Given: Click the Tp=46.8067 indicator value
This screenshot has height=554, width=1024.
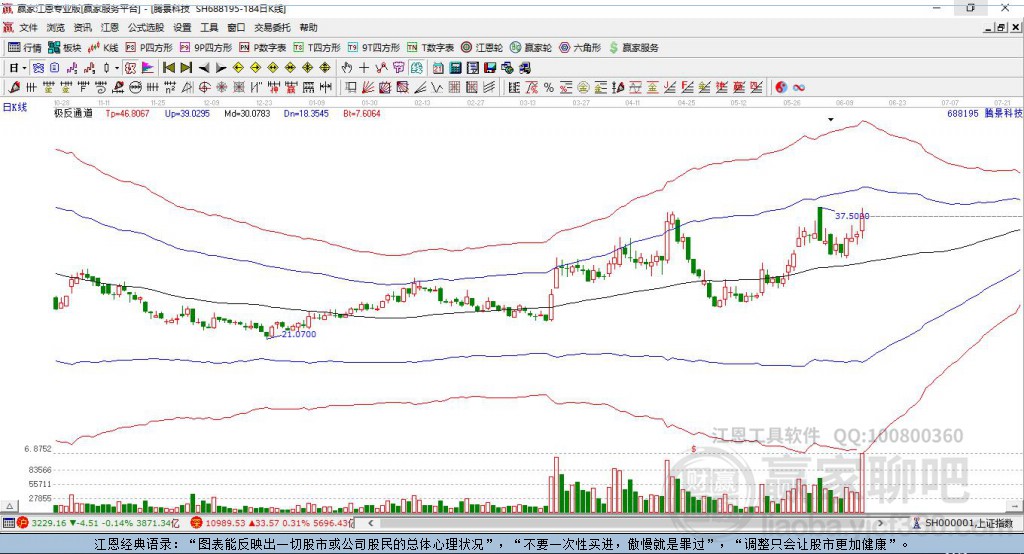Looking at the screenshot, I should click(127, 113).
